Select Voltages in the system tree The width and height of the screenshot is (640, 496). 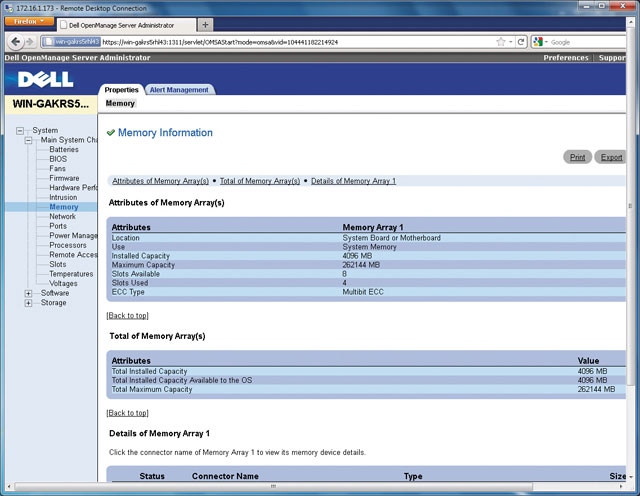click(63, 283)
